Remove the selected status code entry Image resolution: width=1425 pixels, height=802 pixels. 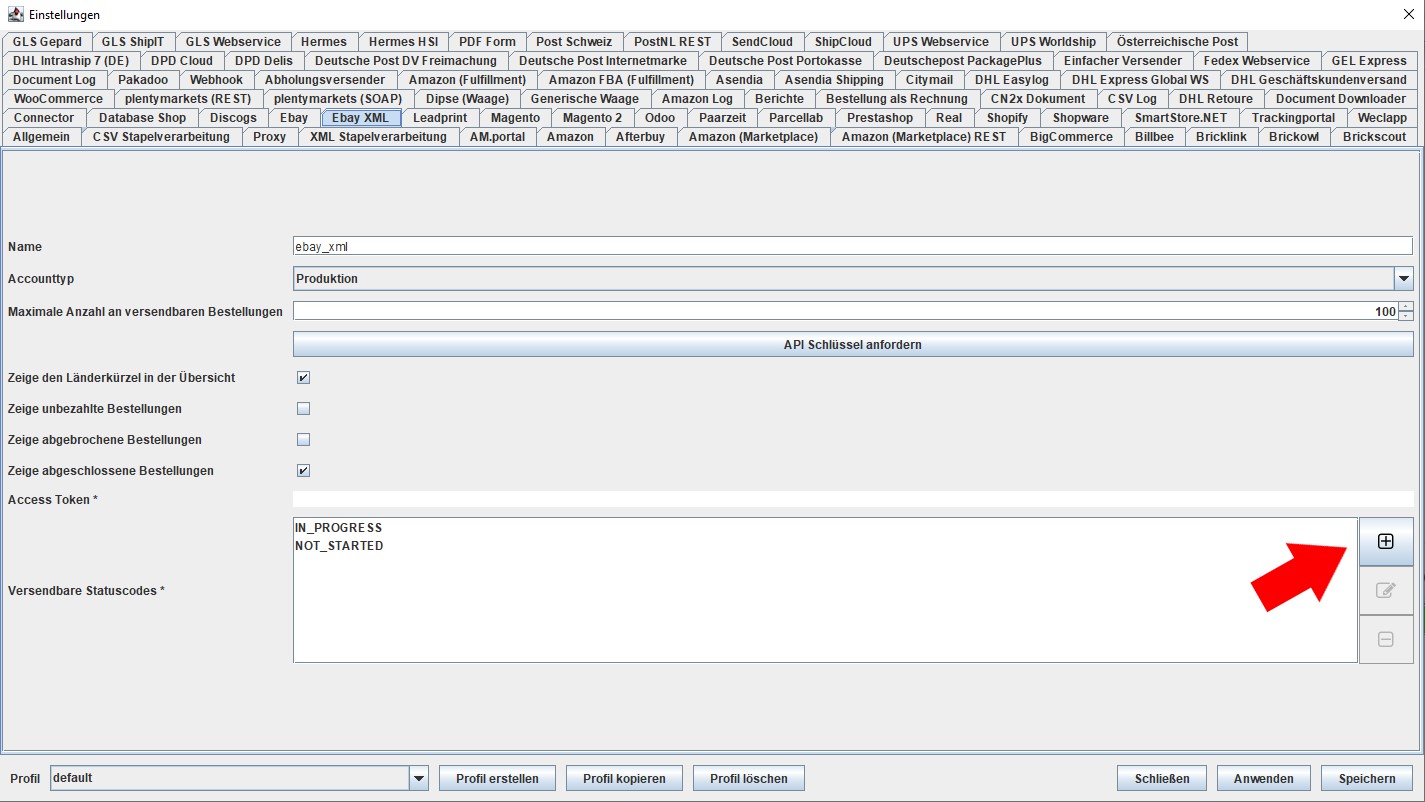click(1385, 639)
